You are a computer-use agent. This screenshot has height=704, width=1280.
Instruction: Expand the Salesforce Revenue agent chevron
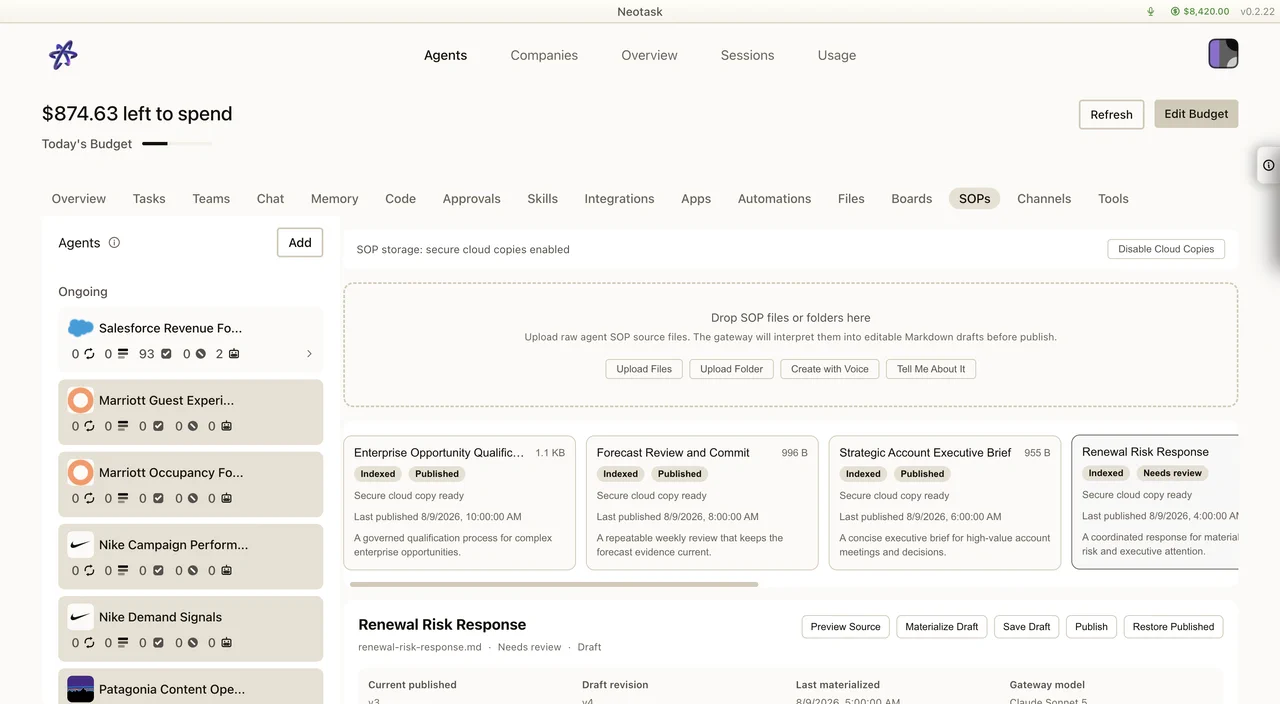tap(309, 354)
